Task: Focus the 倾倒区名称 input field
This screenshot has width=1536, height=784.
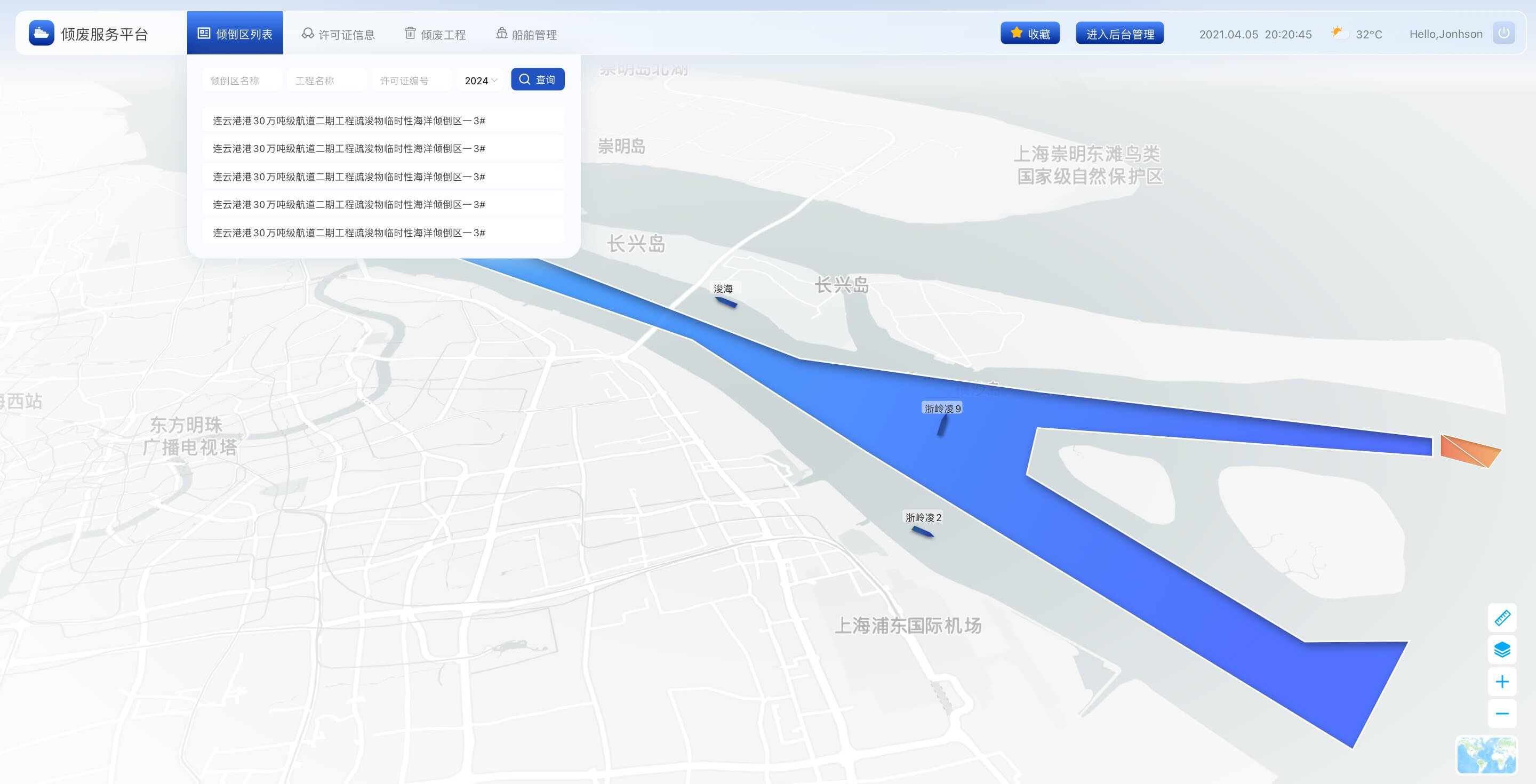Action: (x=242, y=80)
